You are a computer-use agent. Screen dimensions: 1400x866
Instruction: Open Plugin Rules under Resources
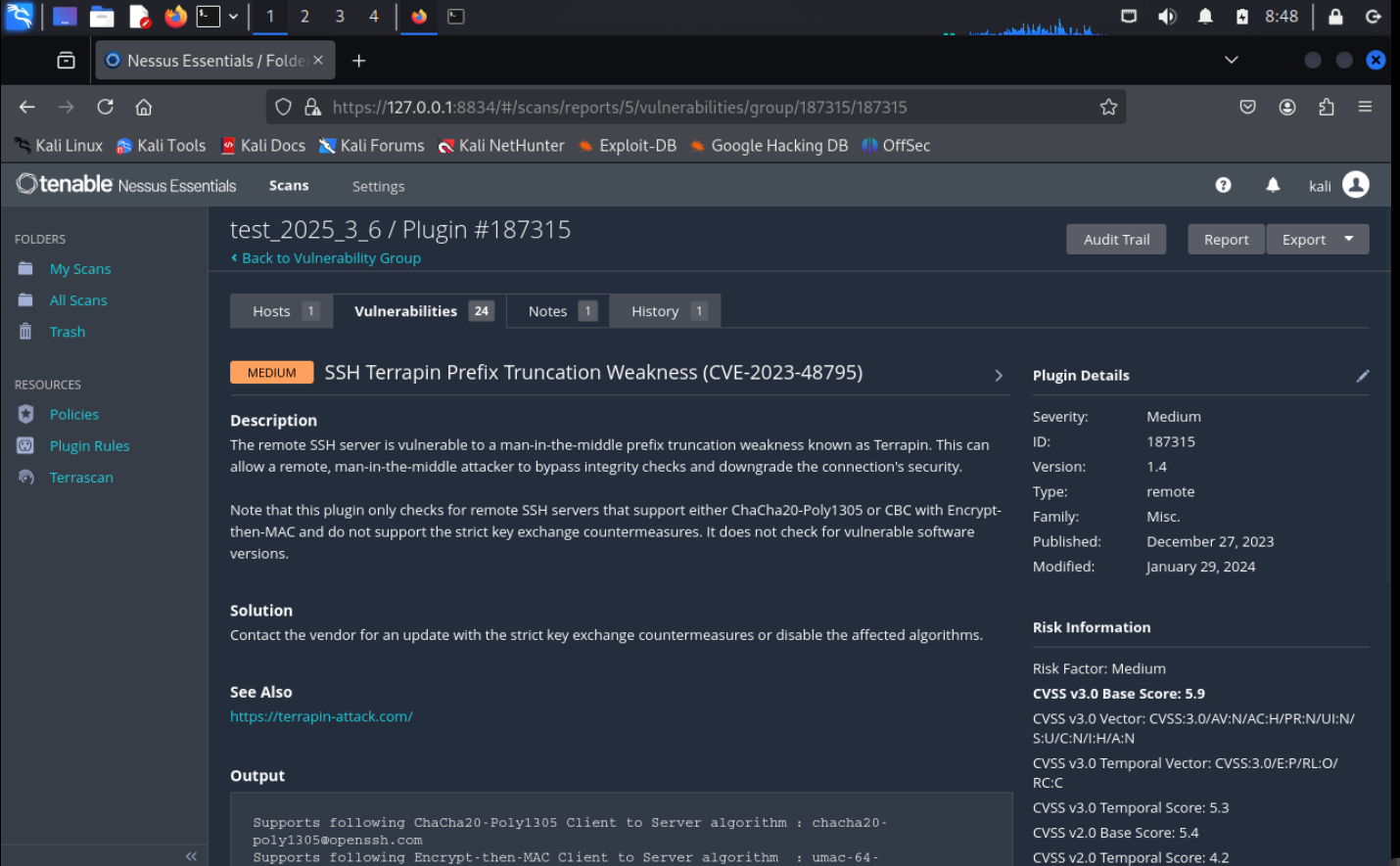point(89,446)
